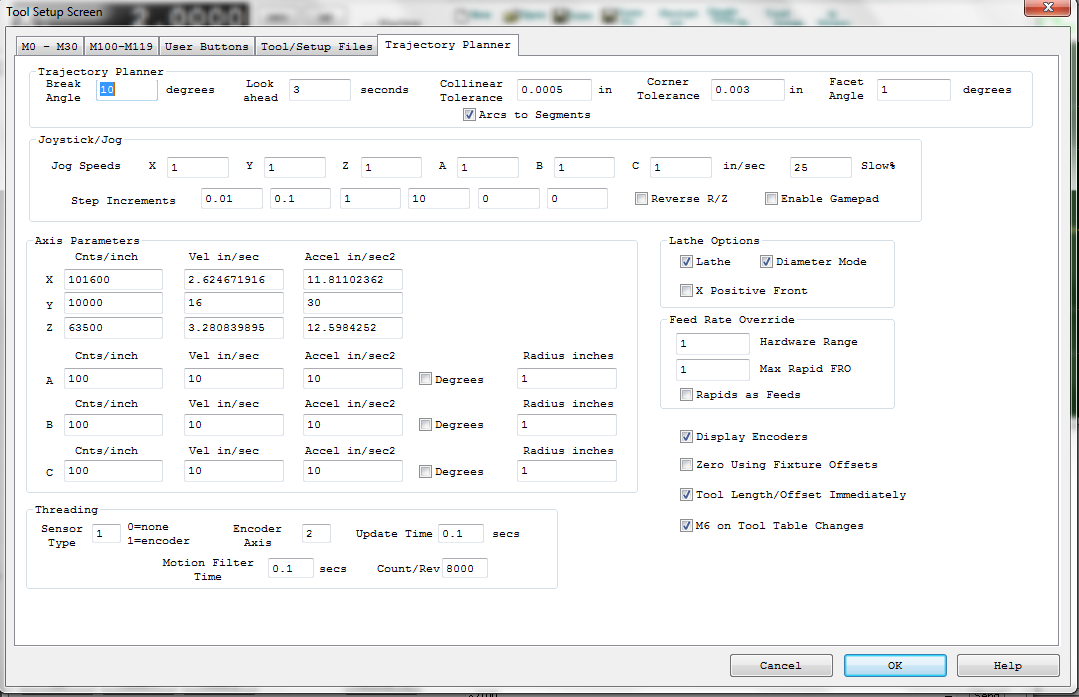The image size is (1079, 697).
Task: Open Help for this dialog
Action: (1007, 666)
